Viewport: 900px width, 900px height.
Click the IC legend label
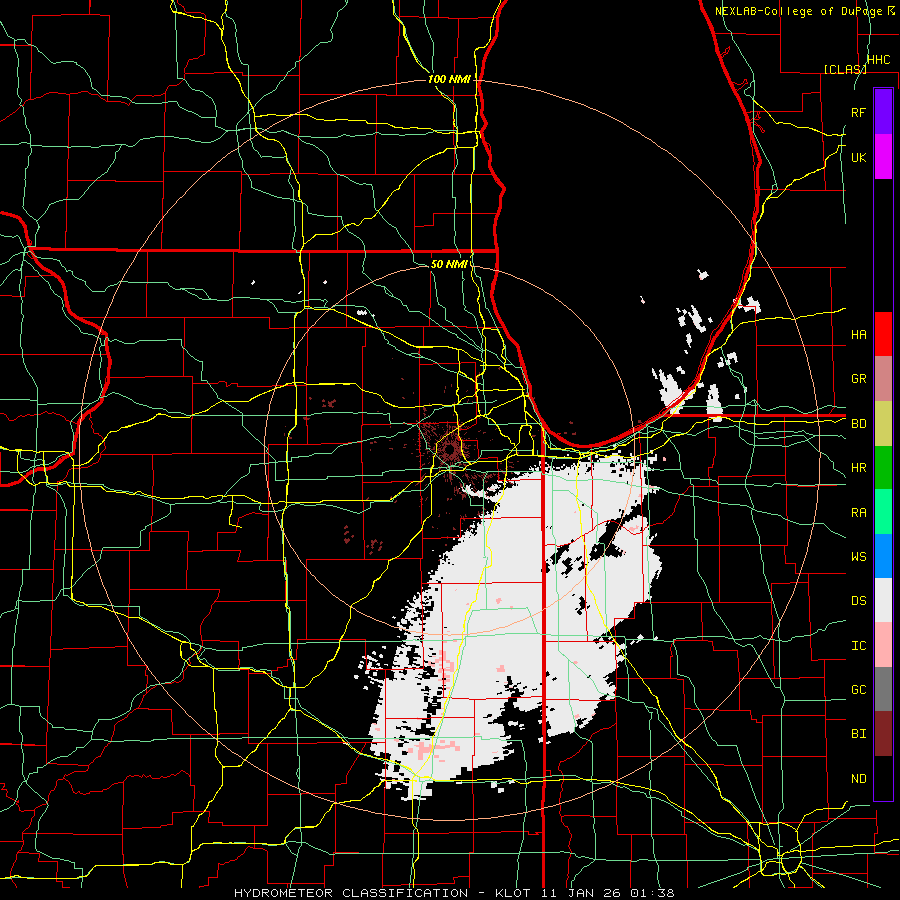click(858, 646)
